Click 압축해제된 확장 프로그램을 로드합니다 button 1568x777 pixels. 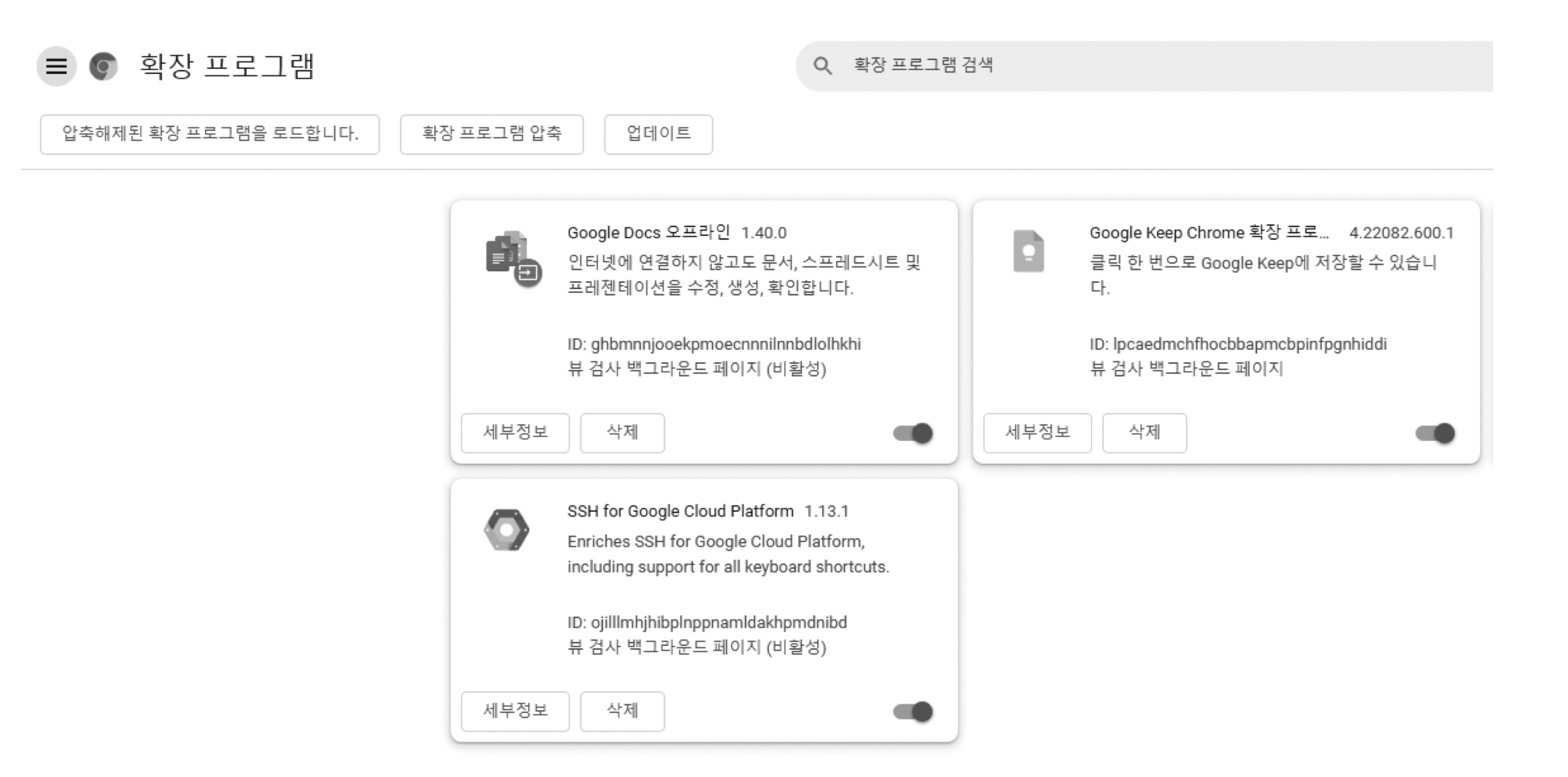point(210,134)
